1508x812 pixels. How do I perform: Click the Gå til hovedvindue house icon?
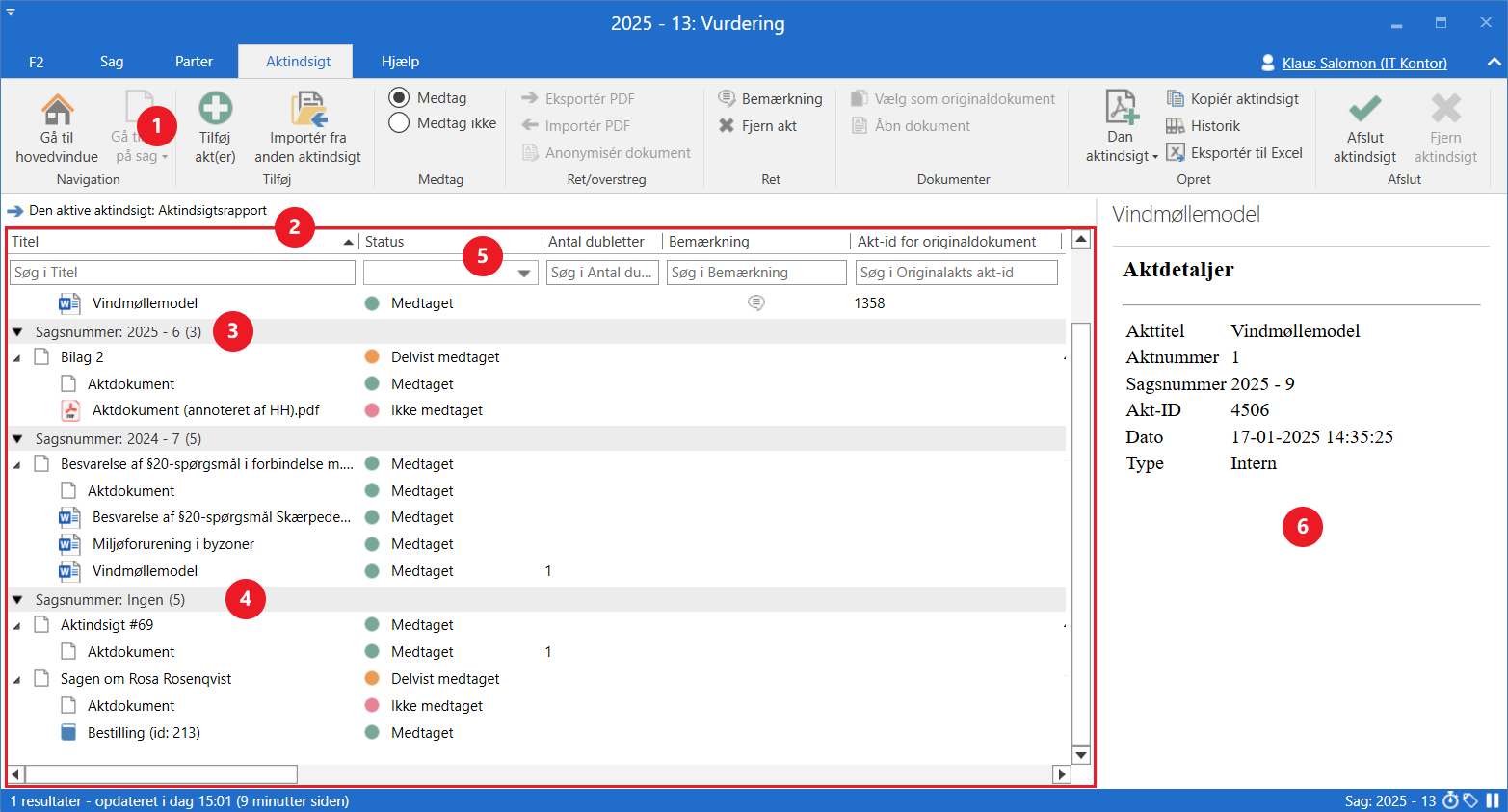(x=57, y=110)
